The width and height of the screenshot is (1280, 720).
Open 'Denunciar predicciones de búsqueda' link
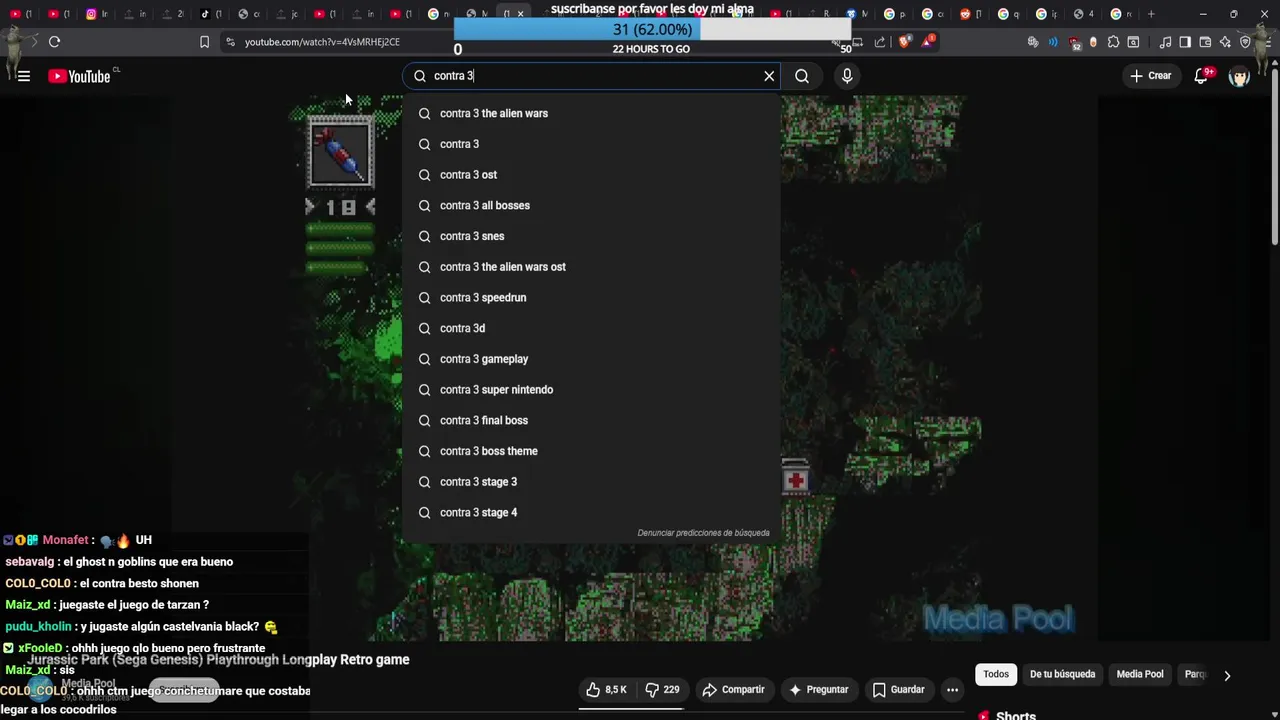click(x=703, y=533)
